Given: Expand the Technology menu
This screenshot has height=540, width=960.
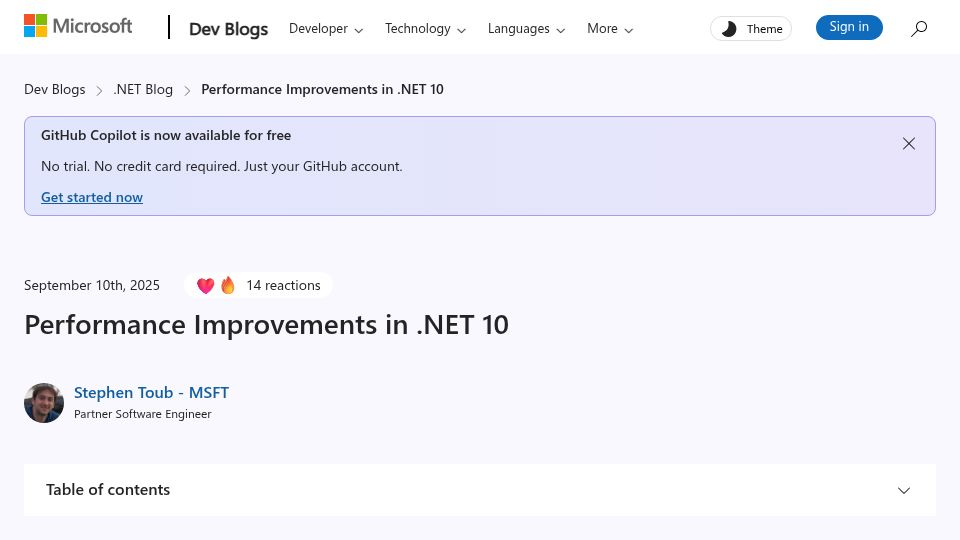Looking at the screenshot, I should (425, 29).
